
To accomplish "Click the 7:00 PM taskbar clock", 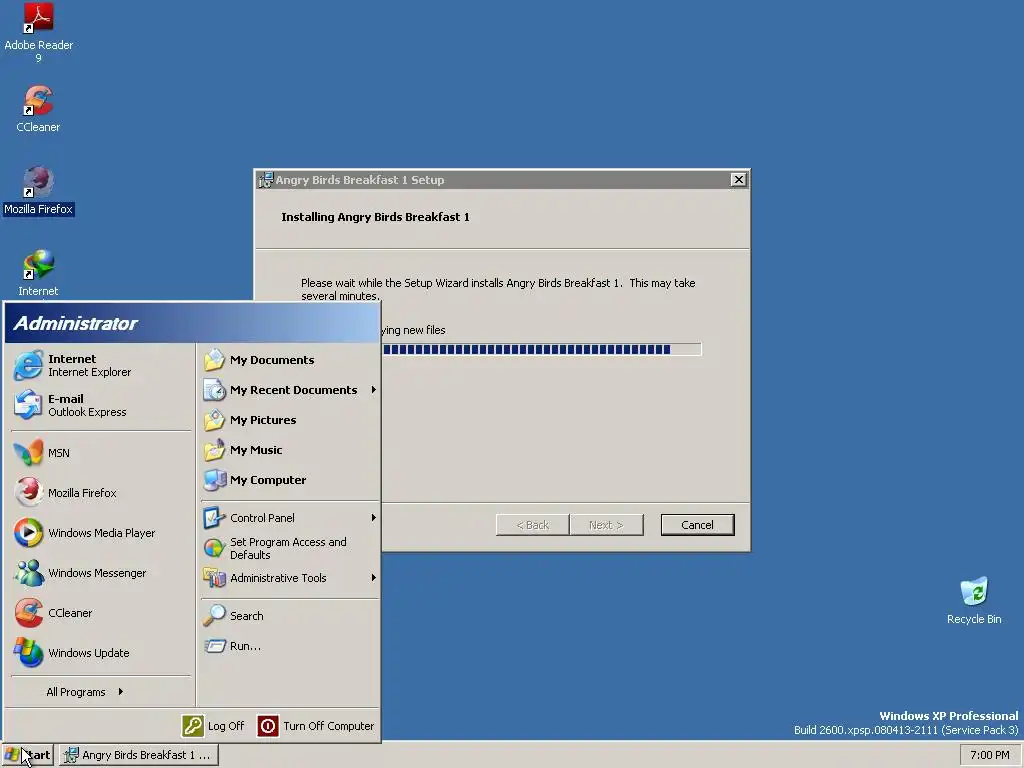I will tap(989, 755).
